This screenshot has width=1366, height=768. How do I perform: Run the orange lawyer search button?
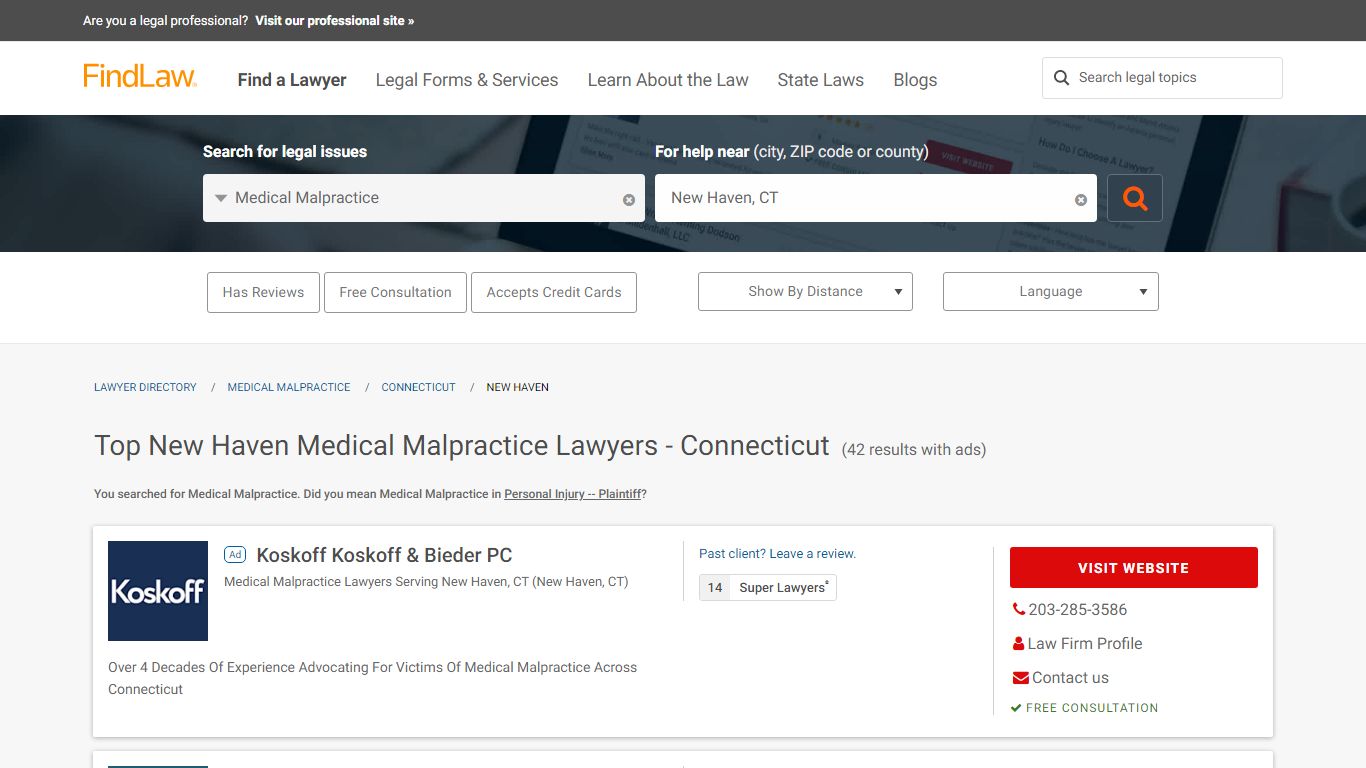click(x=1135, y=198)
